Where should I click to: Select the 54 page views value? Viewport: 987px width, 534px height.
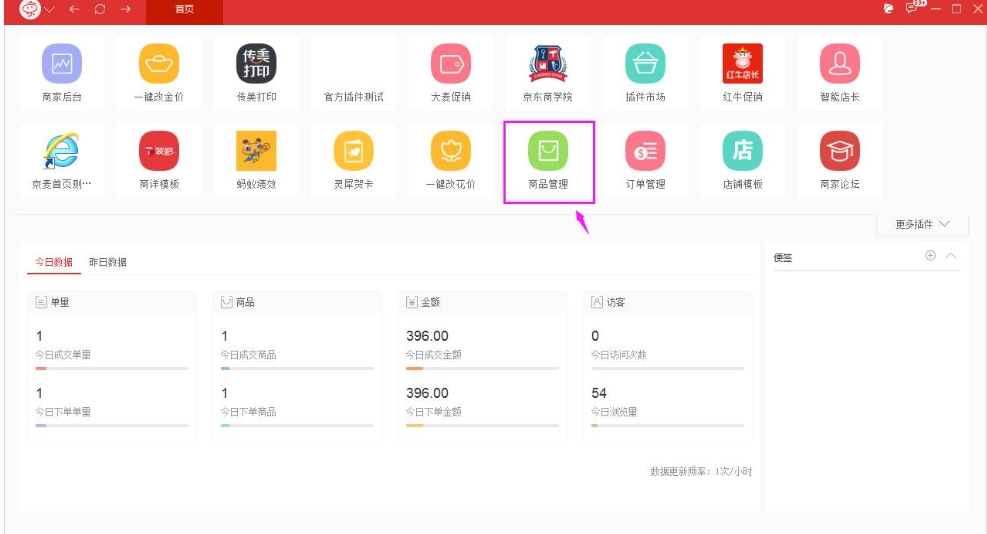(599, 393)
